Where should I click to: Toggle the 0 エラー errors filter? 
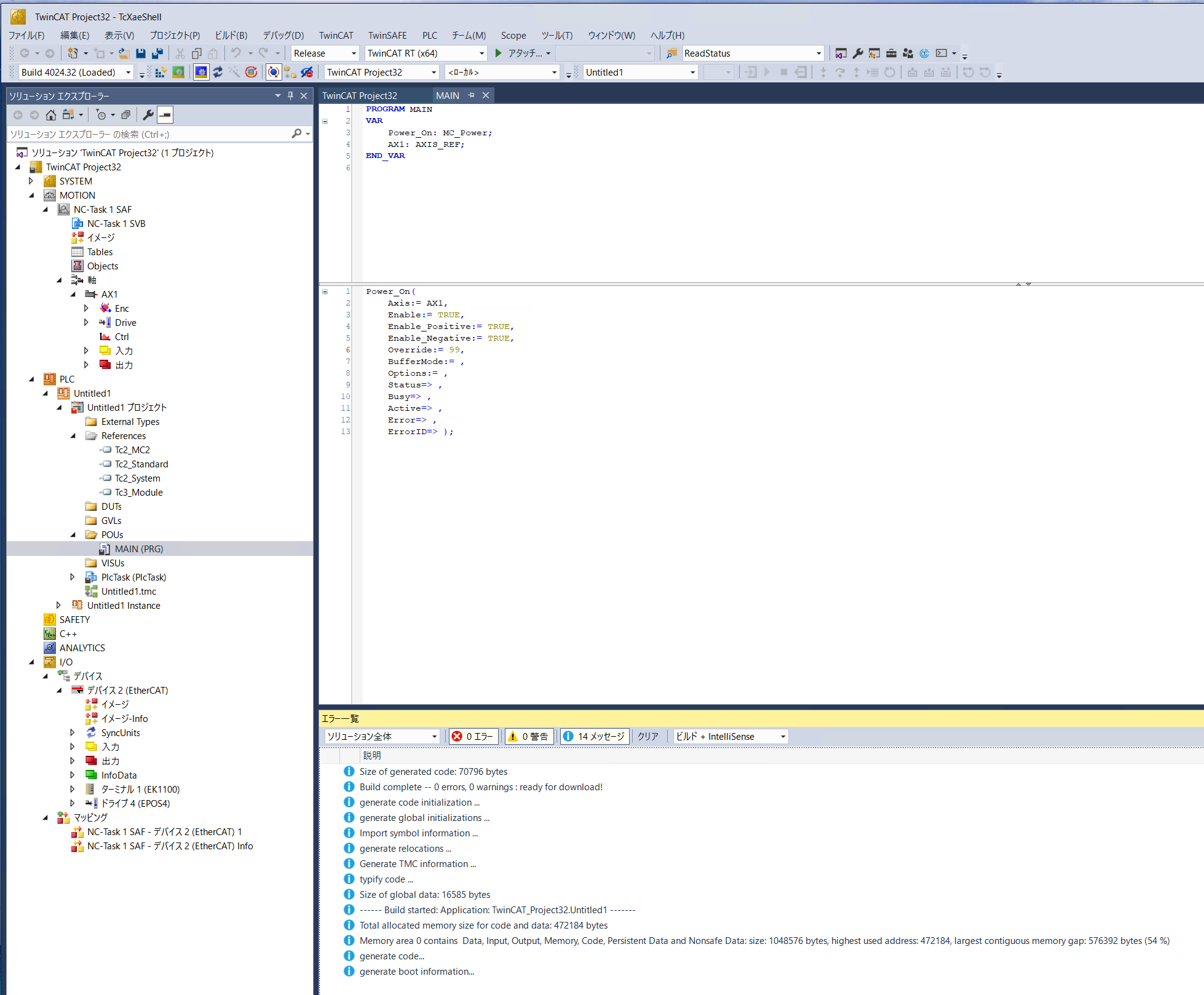(x=473, y=736)
